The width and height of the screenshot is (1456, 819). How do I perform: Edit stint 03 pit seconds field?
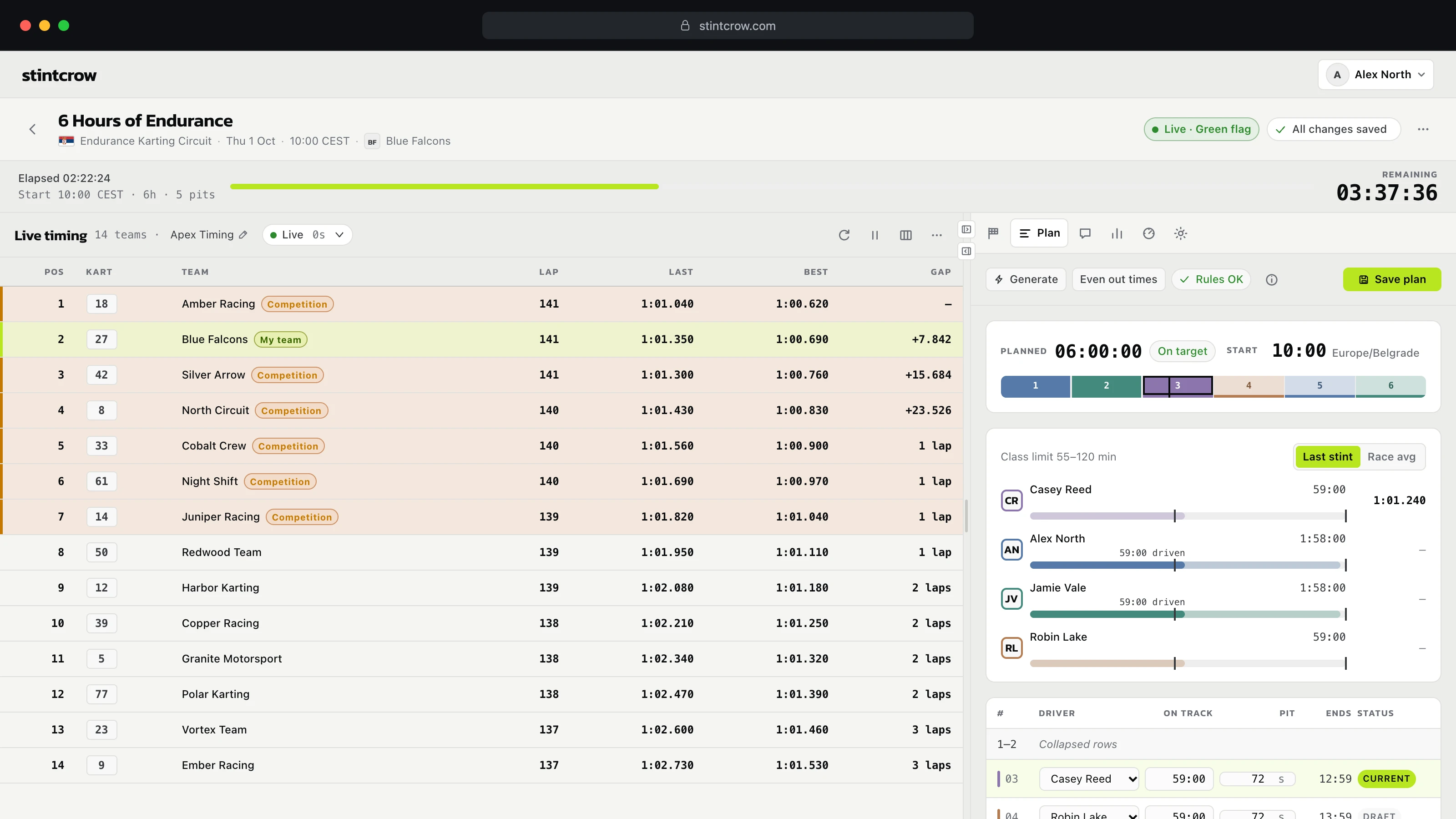pyautogui.click(x=1257, y=779)
